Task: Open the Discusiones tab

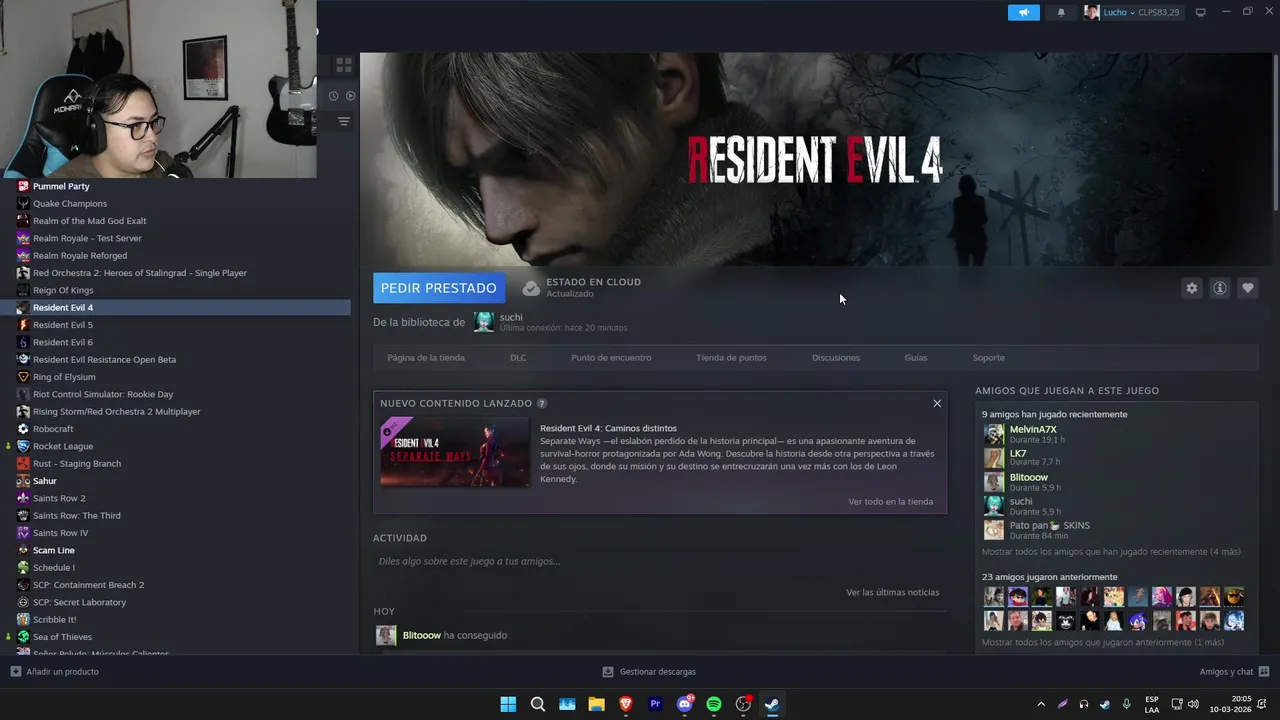Action: pos(836,358)
